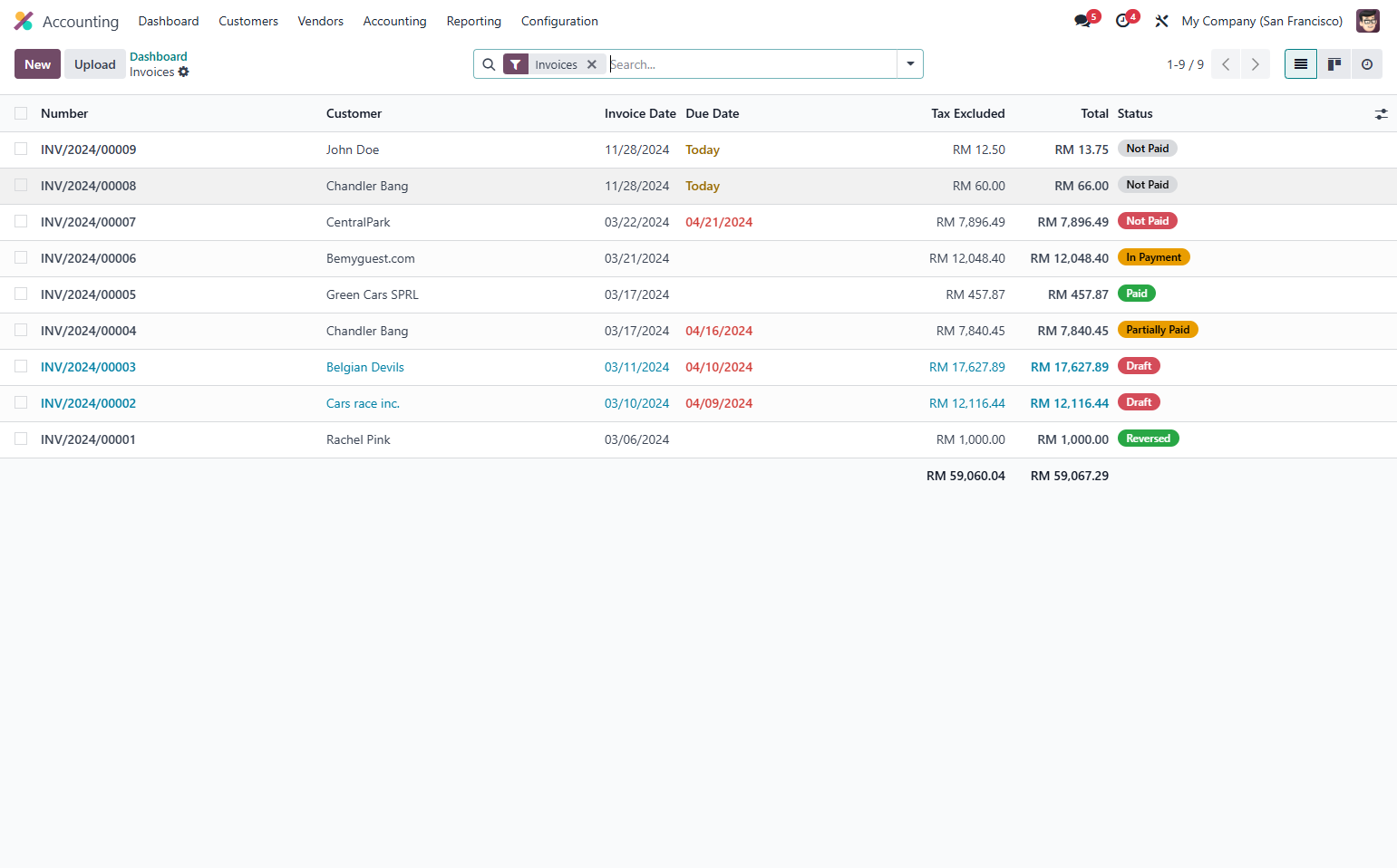Check the box for INV/2024/00007
The image size is (1397, 868).
[21, 221]
